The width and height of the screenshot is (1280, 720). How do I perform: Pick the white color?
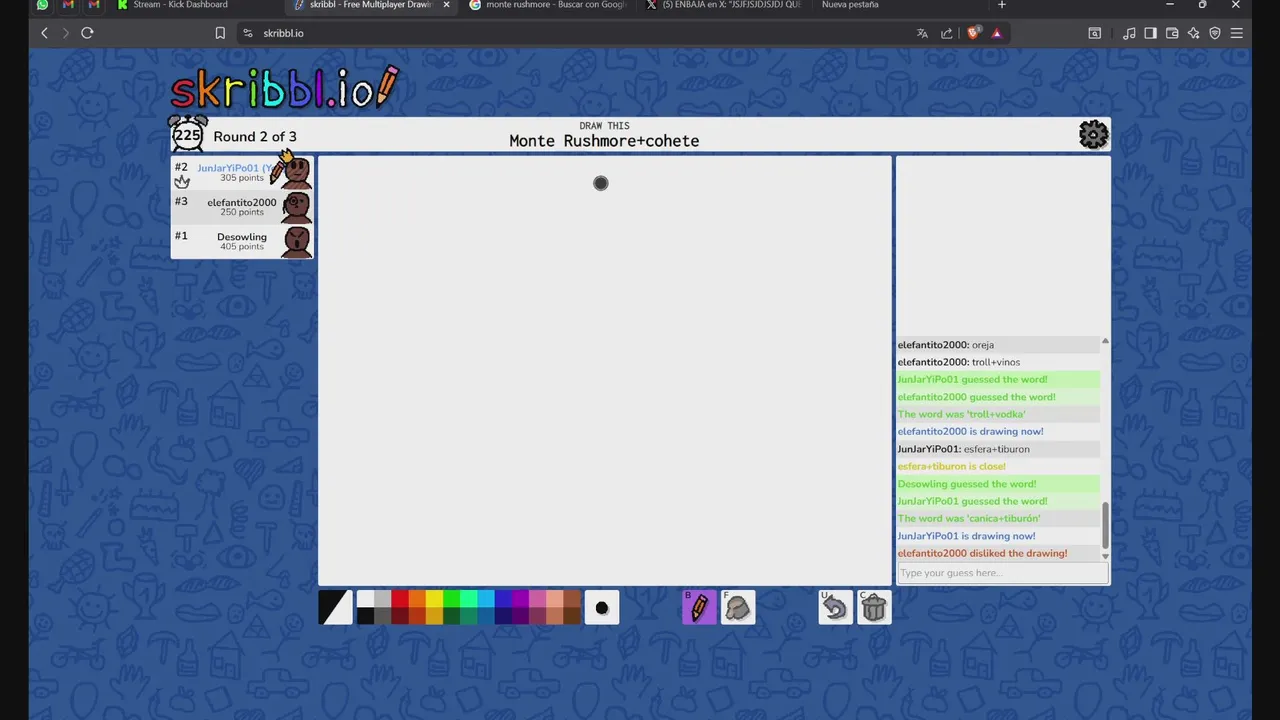pos(365,599)
